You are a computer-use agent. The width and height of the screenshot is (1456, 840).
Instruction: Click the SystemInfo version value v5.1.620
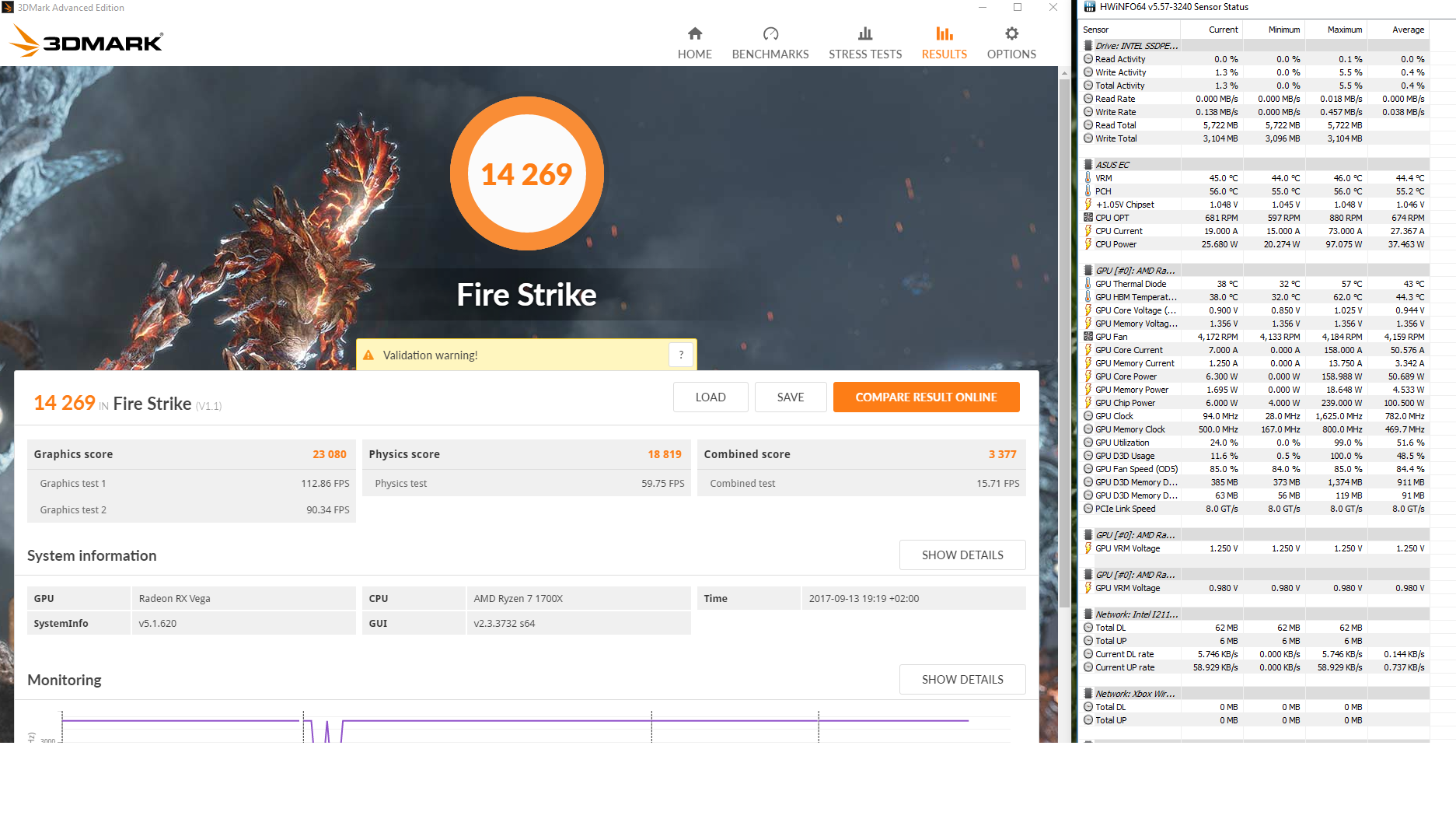click(x=158, y=623)
